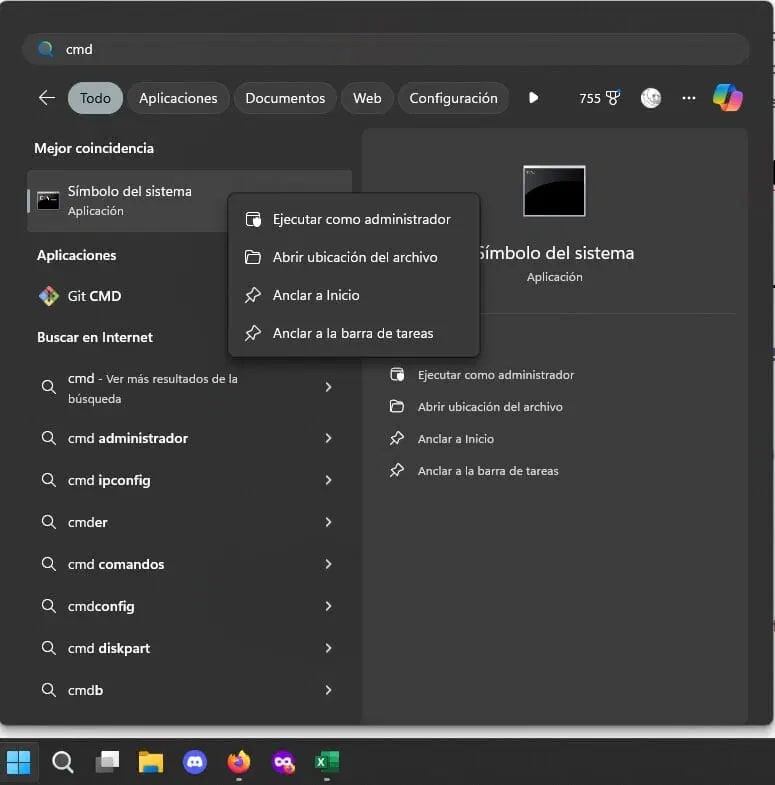Expand the 'cmd diskpart' suggestion chevron

tap(328, 648)
